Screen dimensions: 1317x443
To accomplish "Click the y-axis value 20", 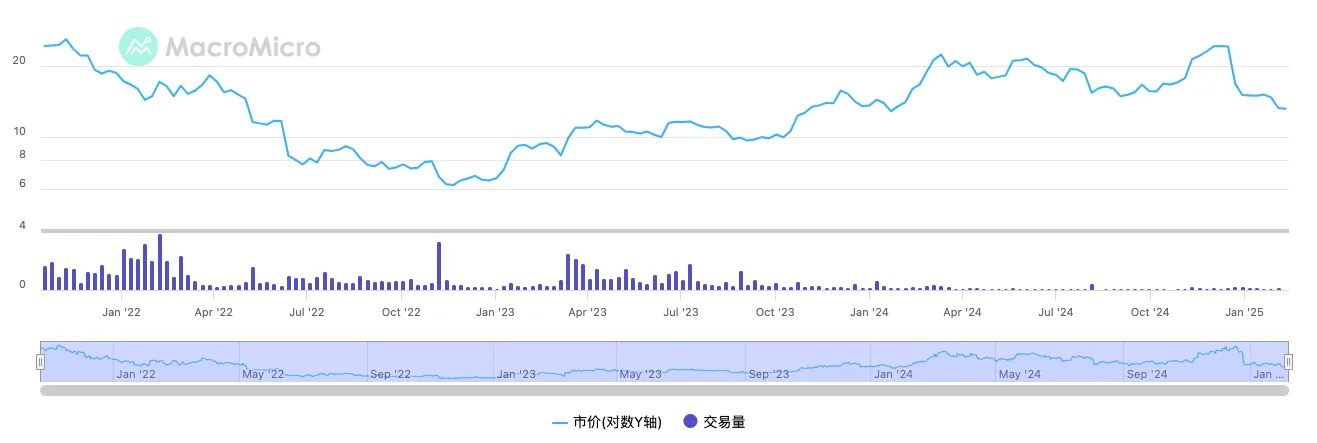I will point(18,61).
